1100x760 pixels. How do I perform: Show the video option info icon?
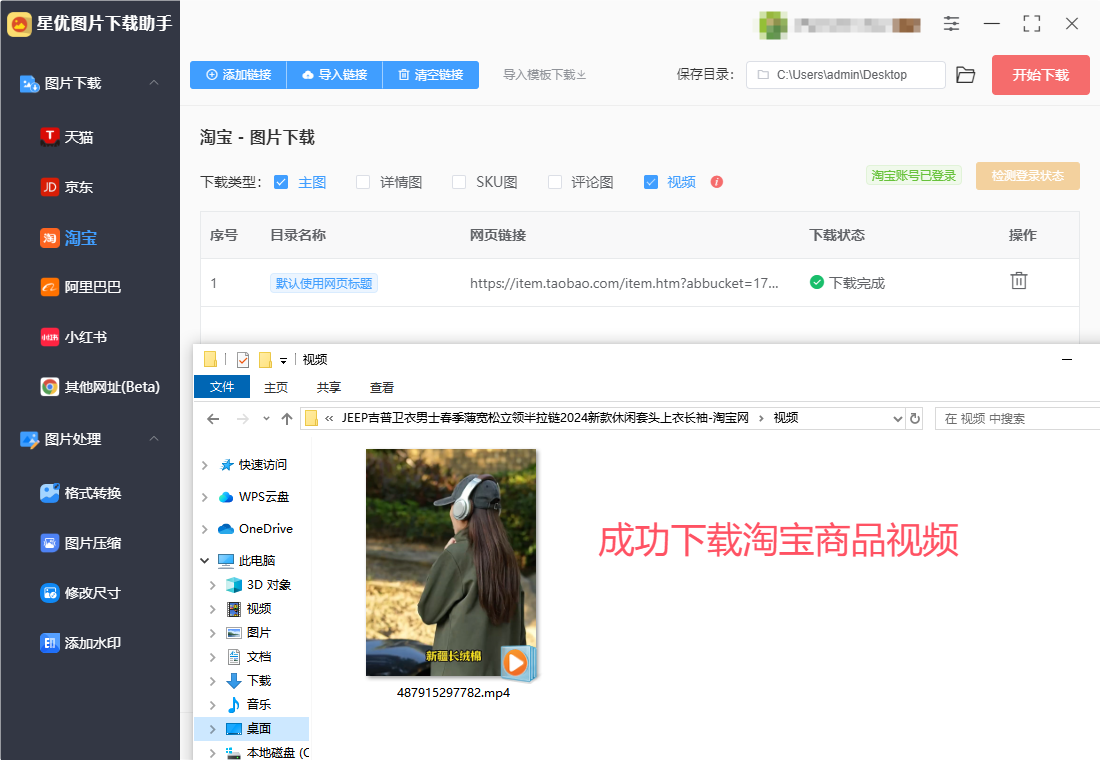[716, 182]
